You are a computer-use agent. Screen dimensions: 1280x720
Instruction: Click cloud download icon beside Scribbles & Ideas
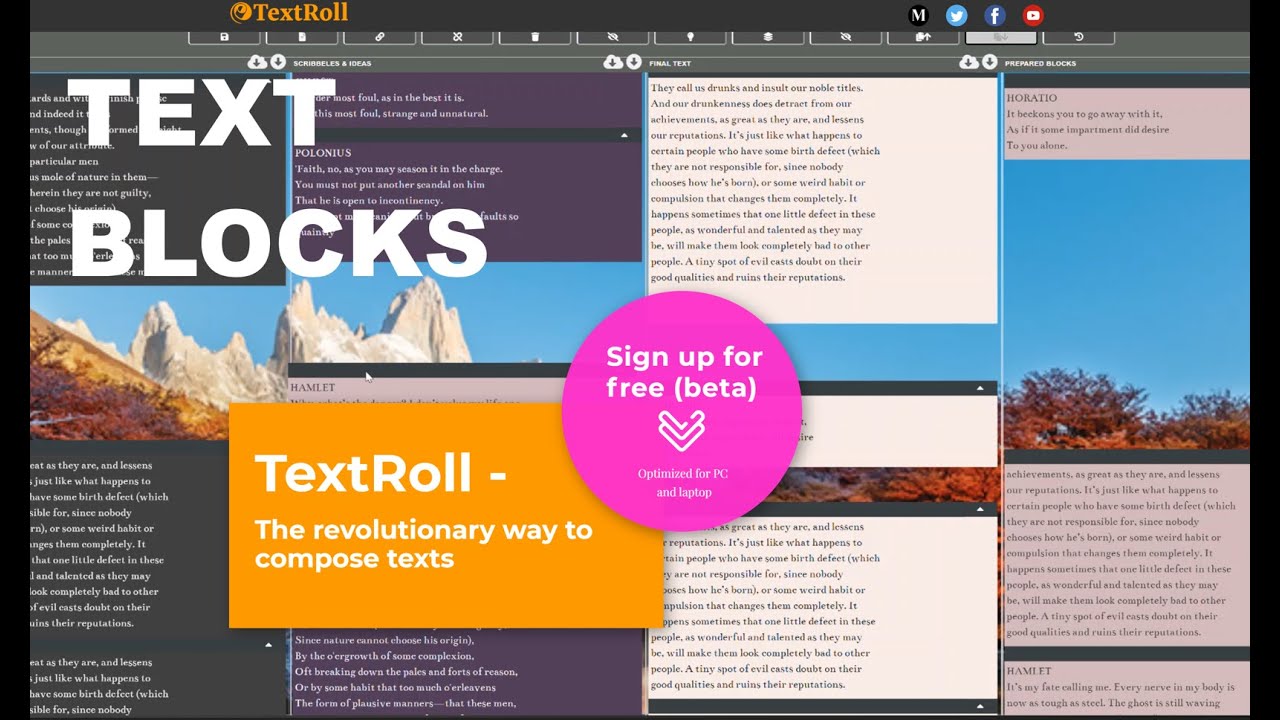(256, 62)
